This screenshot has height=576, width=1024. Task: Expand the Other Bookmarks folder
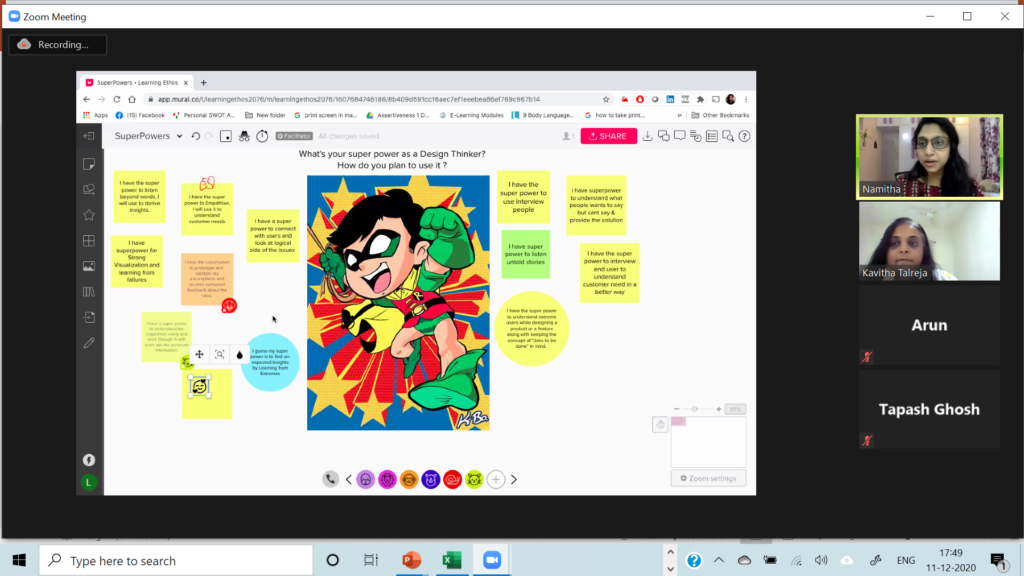pyautogui.click(x=720, y=115)
